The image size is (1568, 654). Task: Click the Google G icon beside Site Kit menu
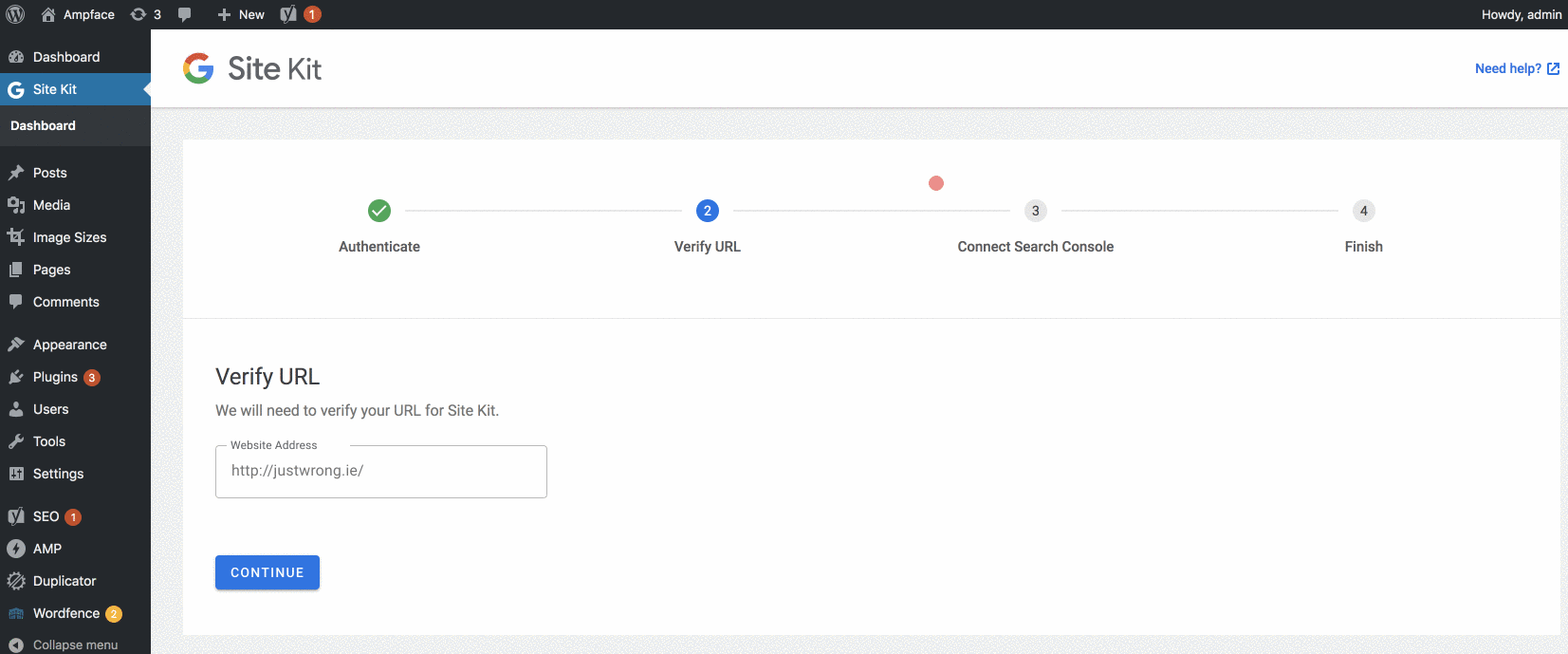(x=16, y=89)
